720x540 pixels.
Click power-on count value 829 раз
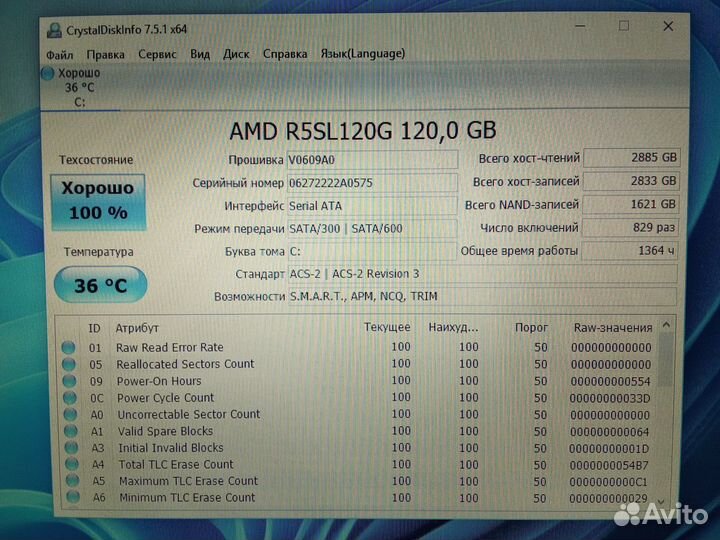[630, 227]
